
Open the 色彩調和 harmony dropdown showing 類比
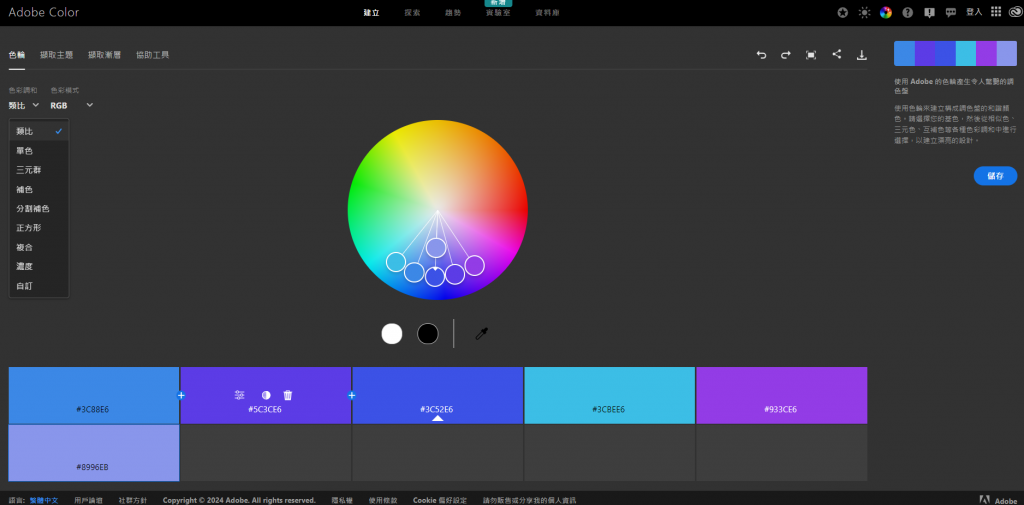24,105
